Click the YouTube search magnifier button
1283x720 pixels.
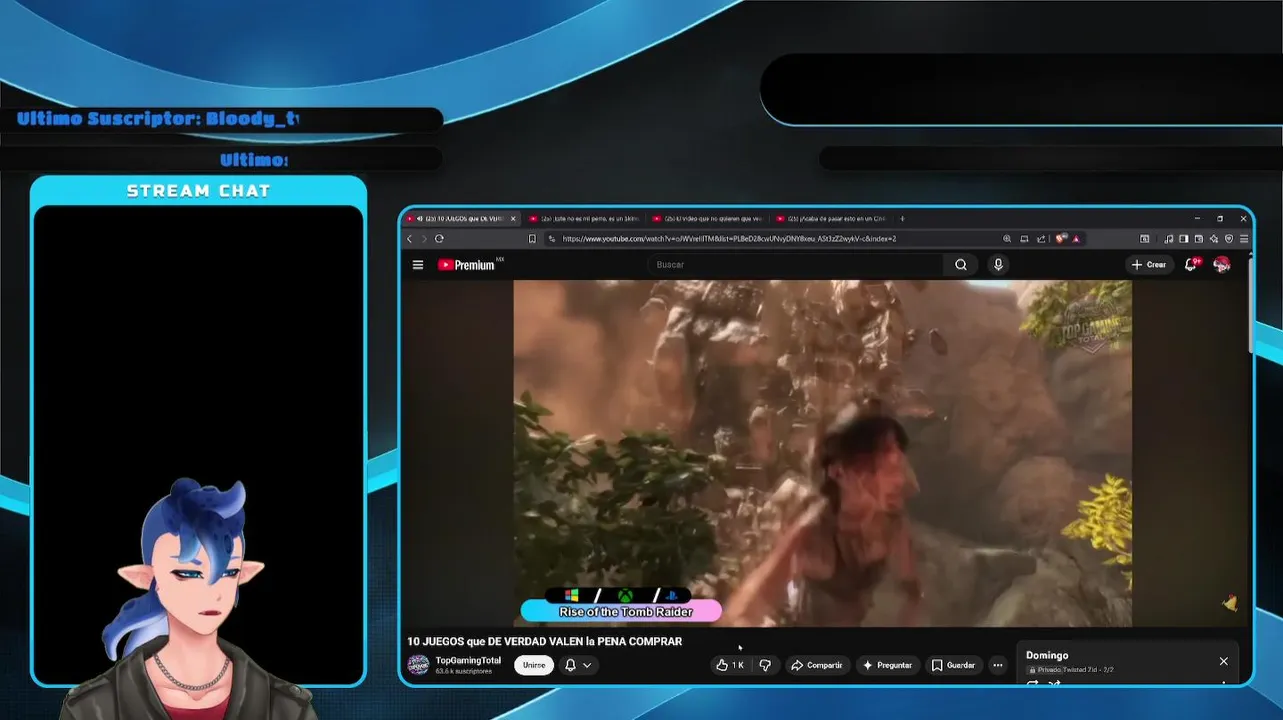[961, 265]
